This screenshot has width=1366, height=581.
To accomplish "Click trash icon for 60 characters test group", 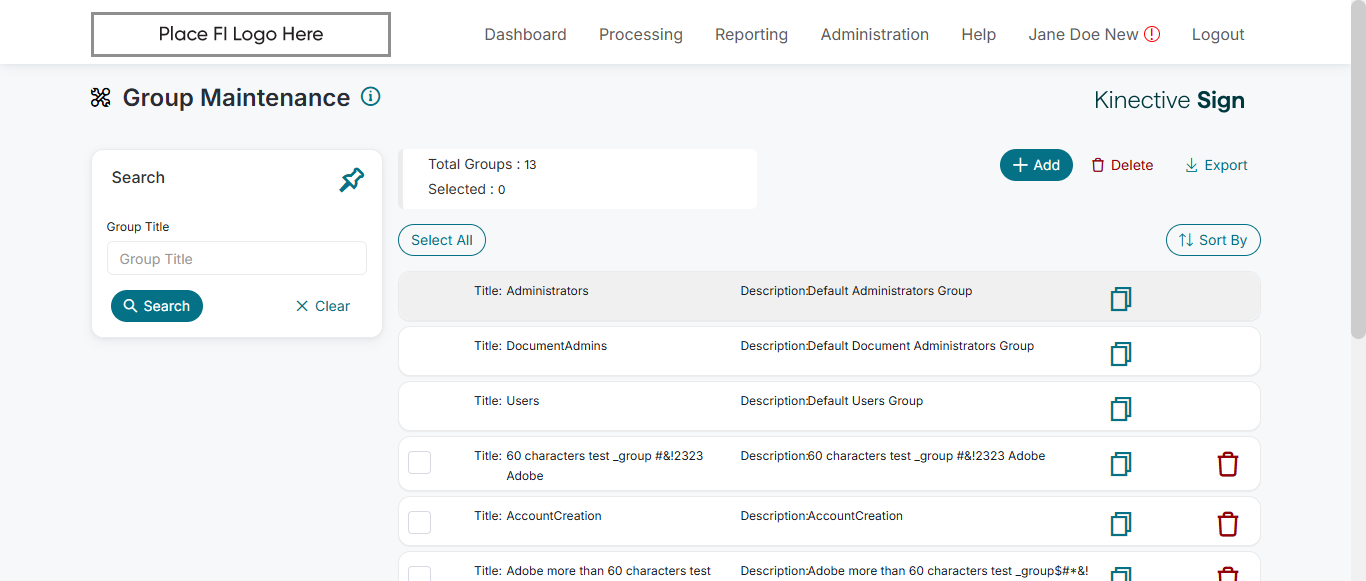I will (x=1227, y=464).
